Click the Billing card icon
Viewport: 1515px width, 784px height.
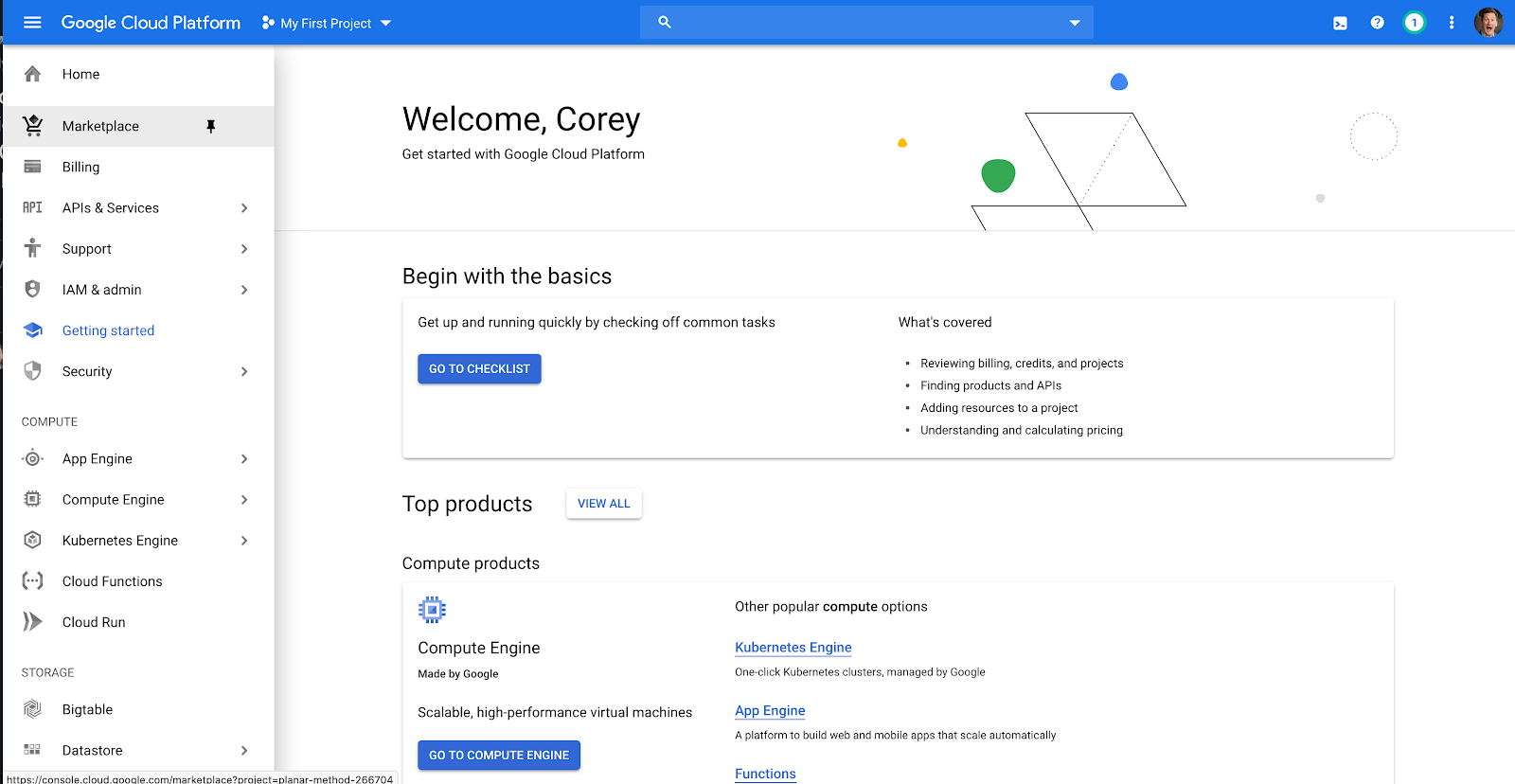32,167
